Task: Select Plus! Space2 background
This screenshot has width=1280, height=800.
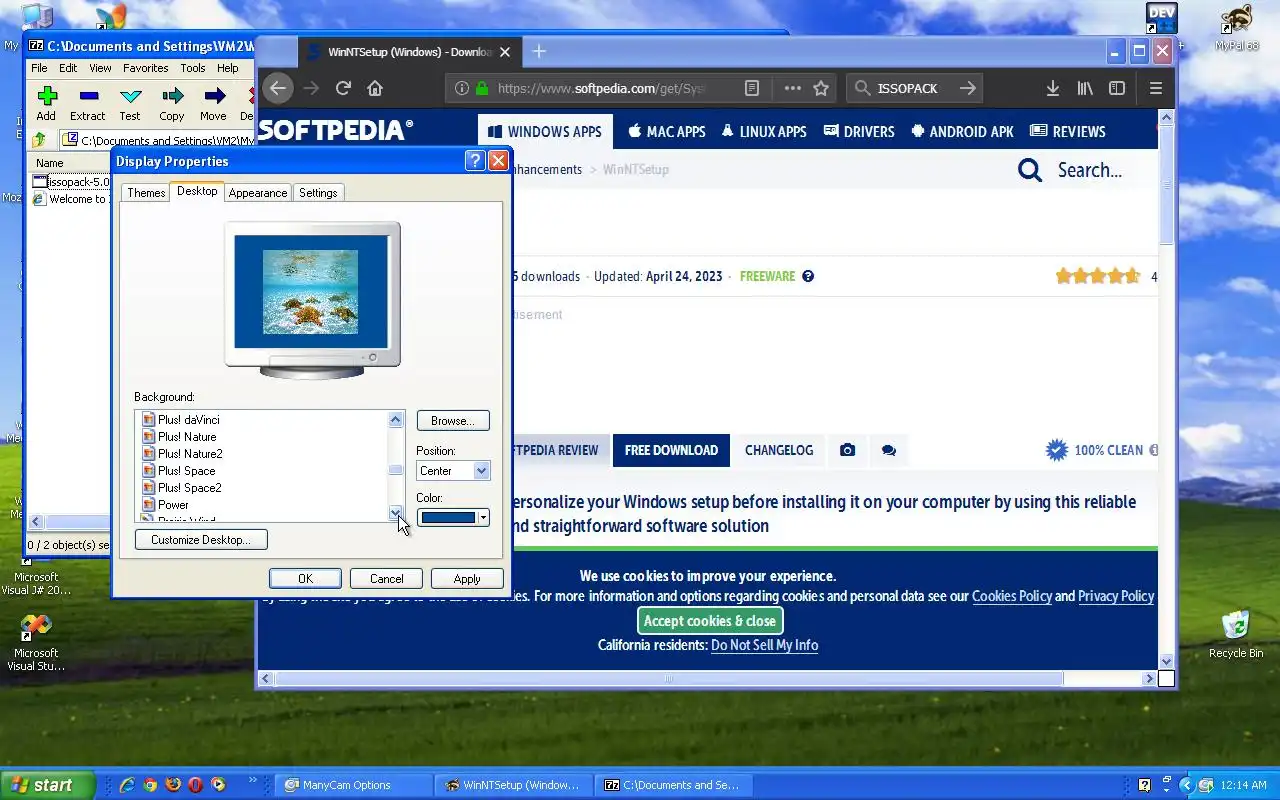Action: click(189, 488)
